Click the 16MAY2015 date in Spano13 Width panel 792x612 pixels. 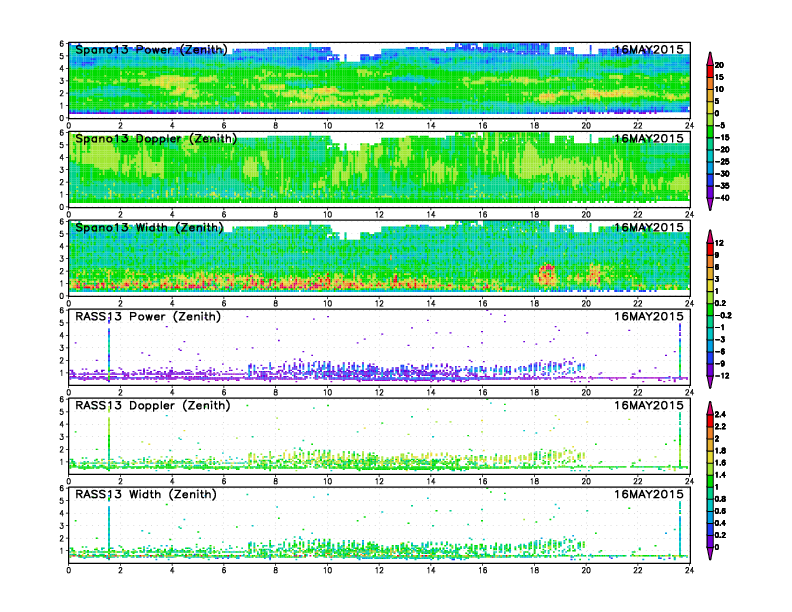coord(649,227)
